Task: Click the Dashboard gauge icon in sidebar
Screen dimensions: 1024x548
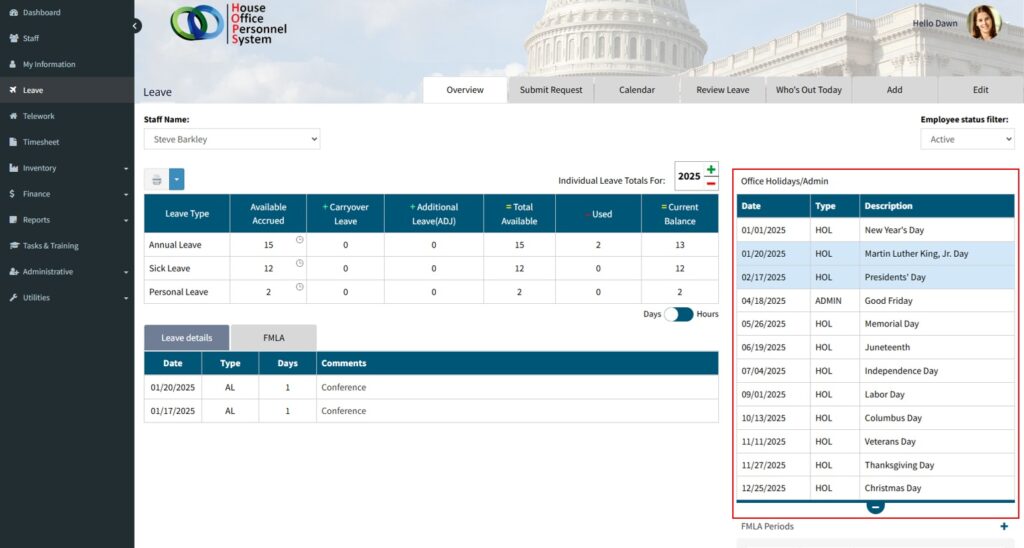Action: pos(13,13)
